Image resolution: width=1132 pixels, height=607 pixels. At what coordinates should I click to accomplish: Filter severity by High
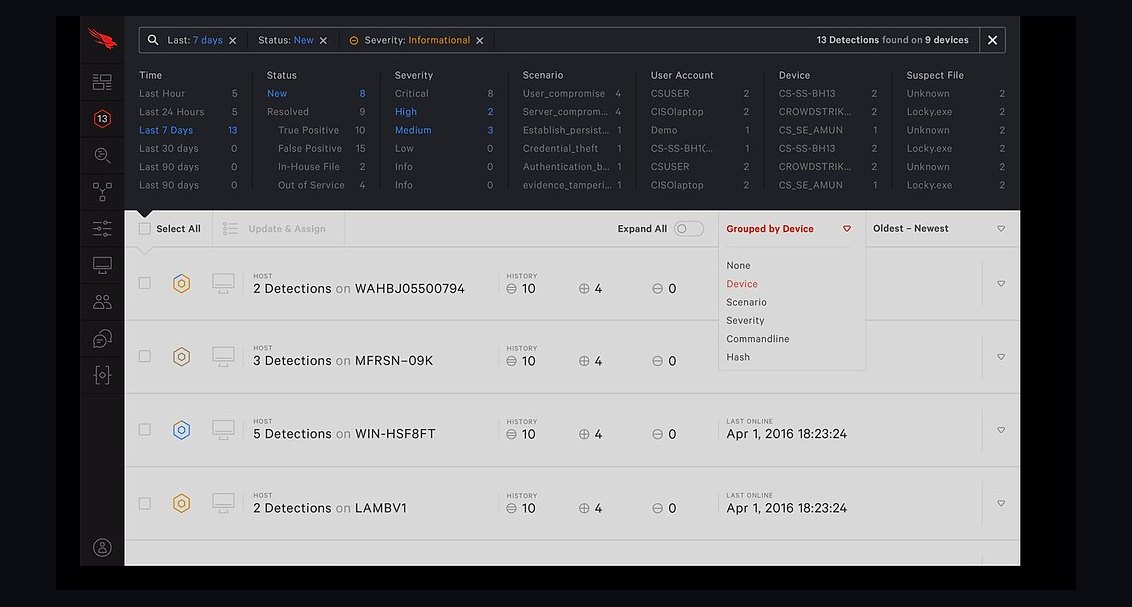tap(406, 112)
